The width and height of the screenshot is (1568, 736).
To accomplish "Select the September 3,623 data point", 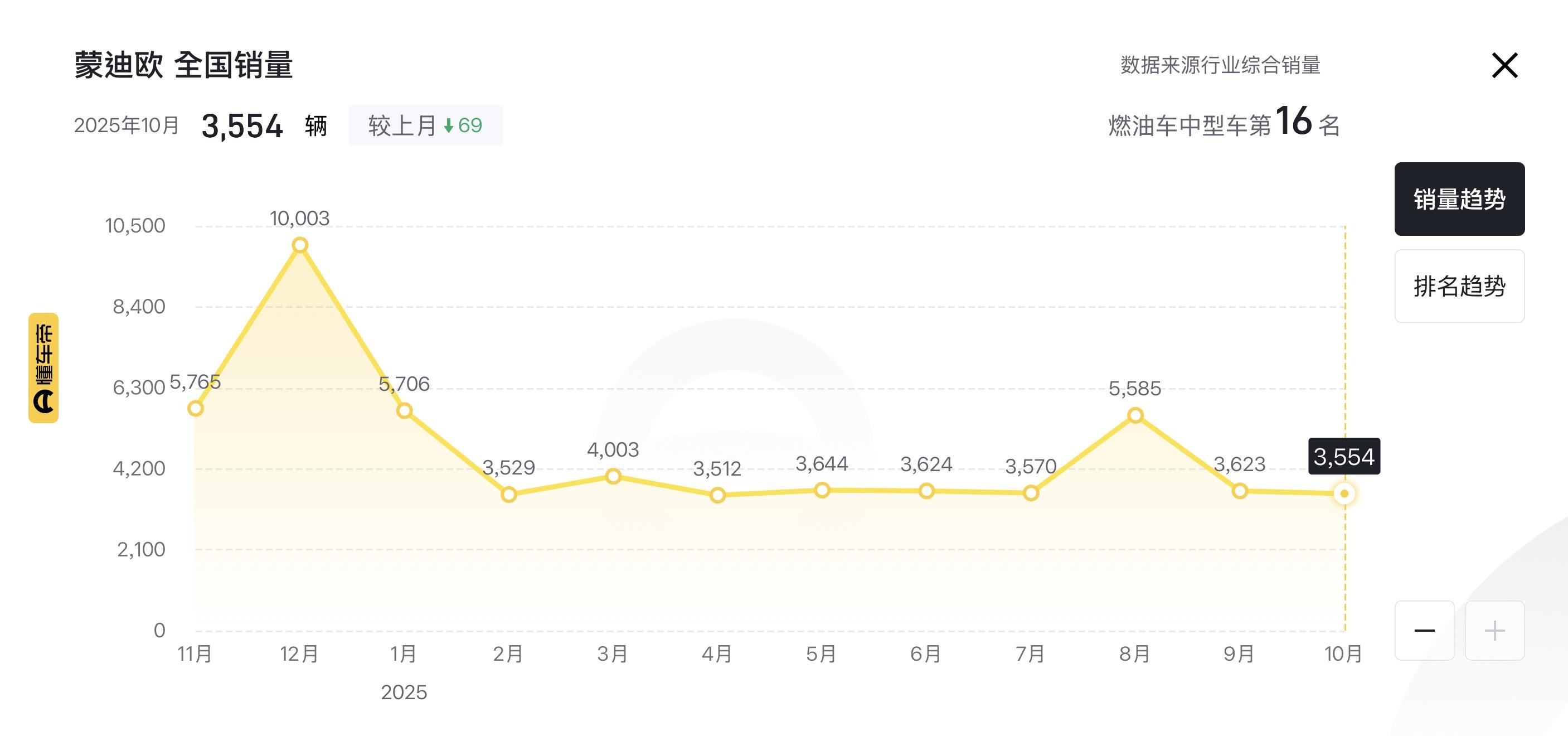I will click(x=1239, y=491).
